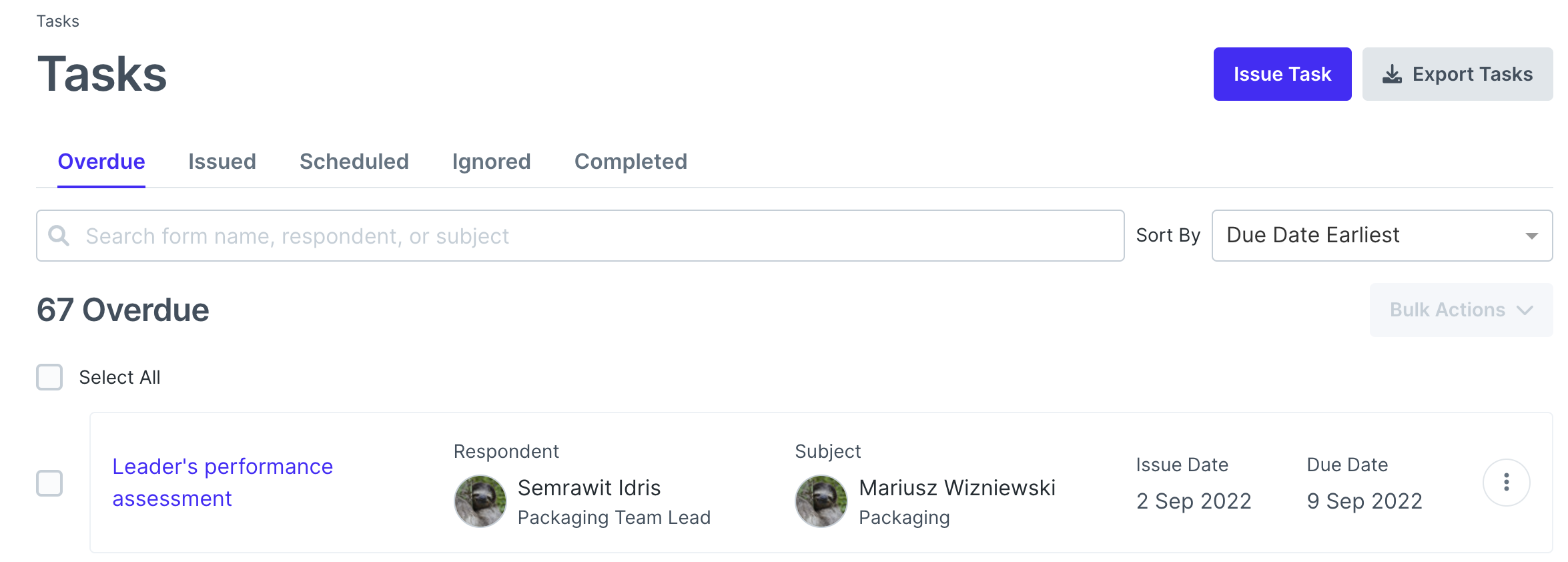Screen dimensions: 1568x562
Task: Click the dropdown arrow next to Due Date Earliest
Action: click(1531, 236)
